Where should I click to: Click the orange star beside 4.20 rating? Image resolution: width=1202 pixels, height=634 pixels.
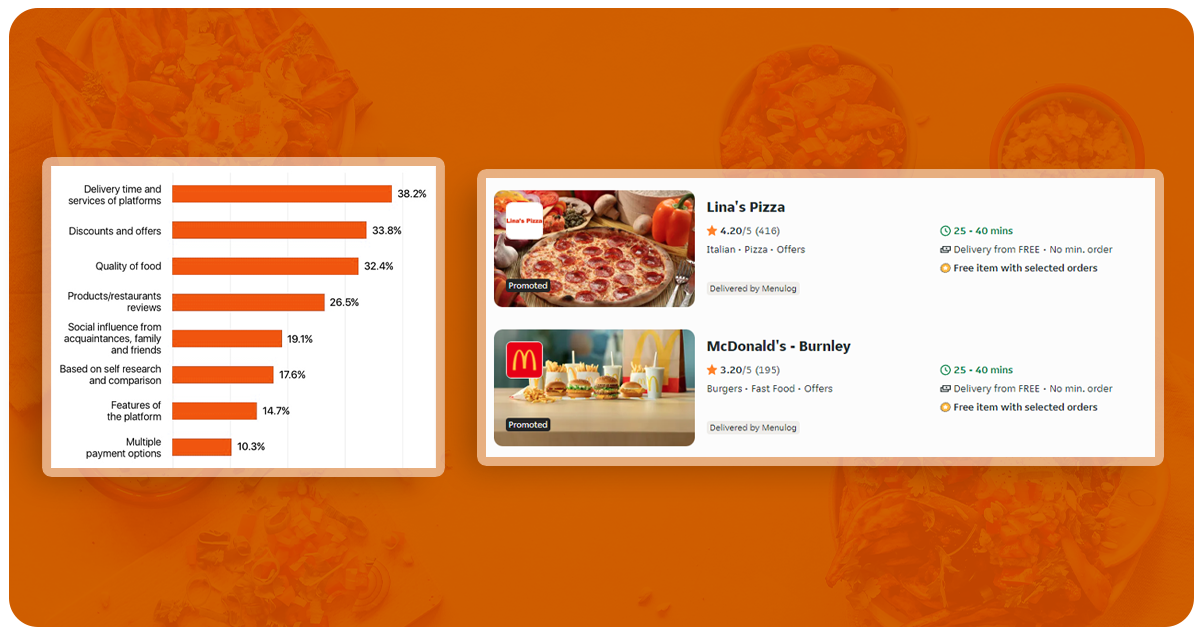click(x=712, y=231)
